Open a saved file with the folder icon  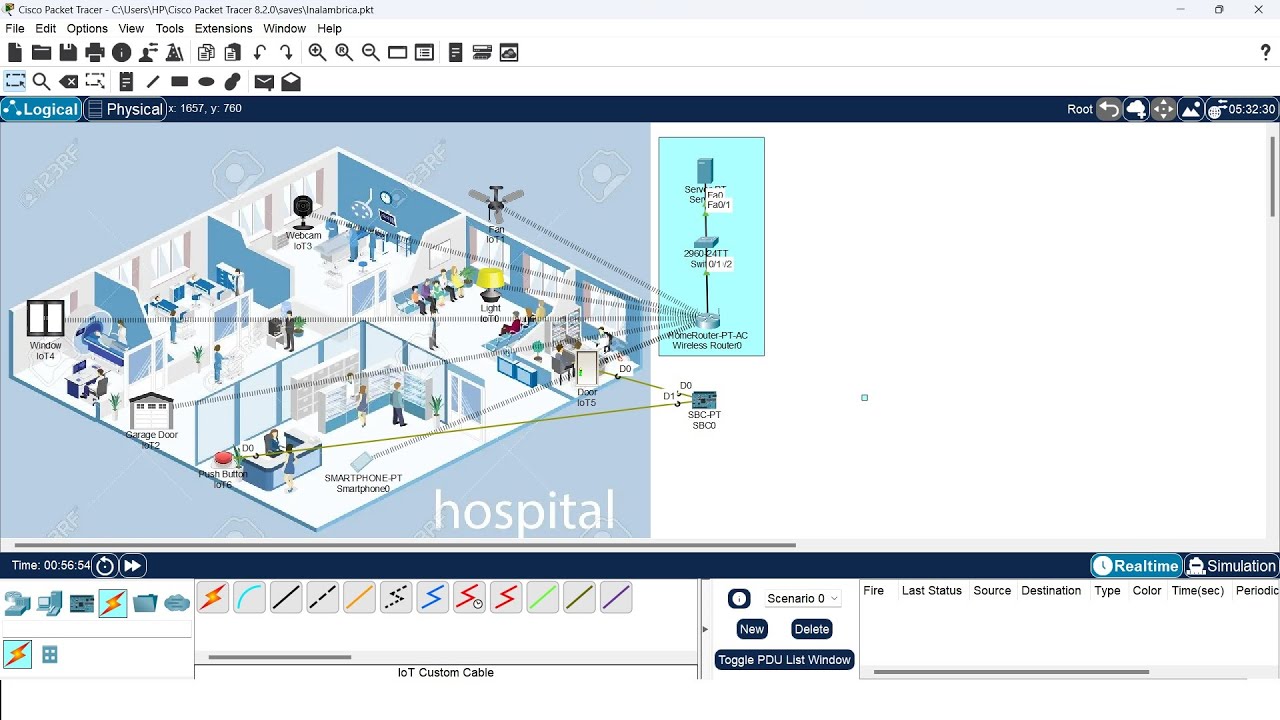42,53
